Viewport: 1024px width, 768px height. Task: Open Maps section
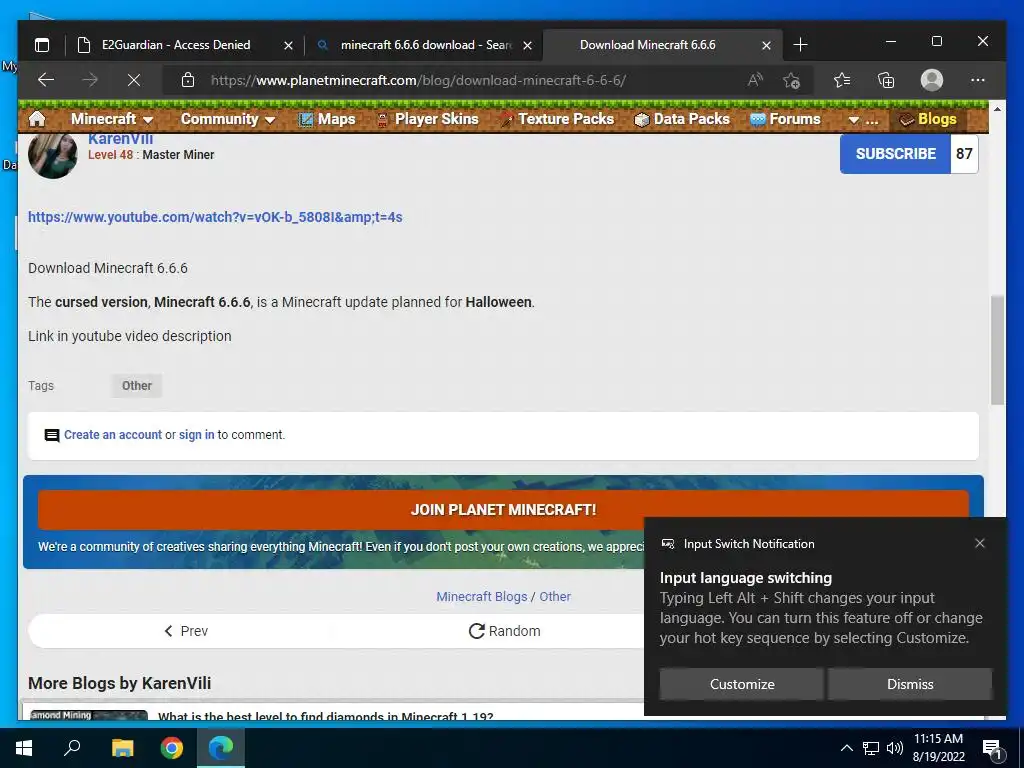tap(327, 119)
